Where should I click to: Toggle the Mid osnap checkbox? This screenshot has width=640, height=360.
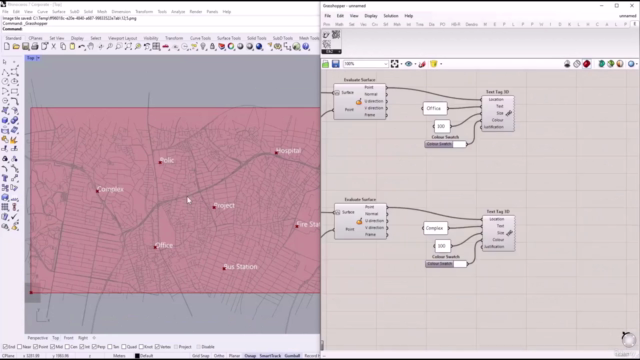click(x=52, y=347)
